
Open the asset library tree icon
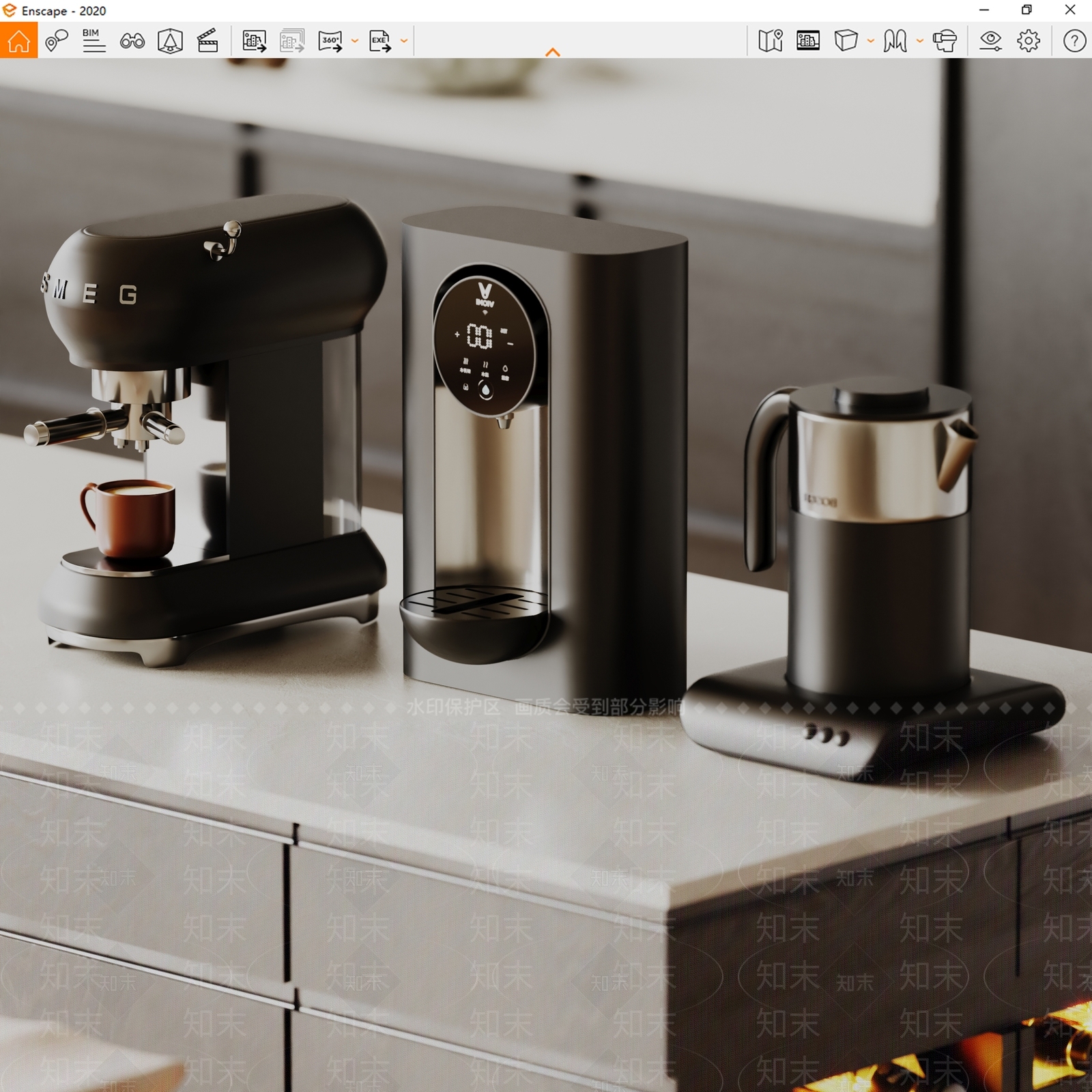pyautogui.click(x=170, y=41)
